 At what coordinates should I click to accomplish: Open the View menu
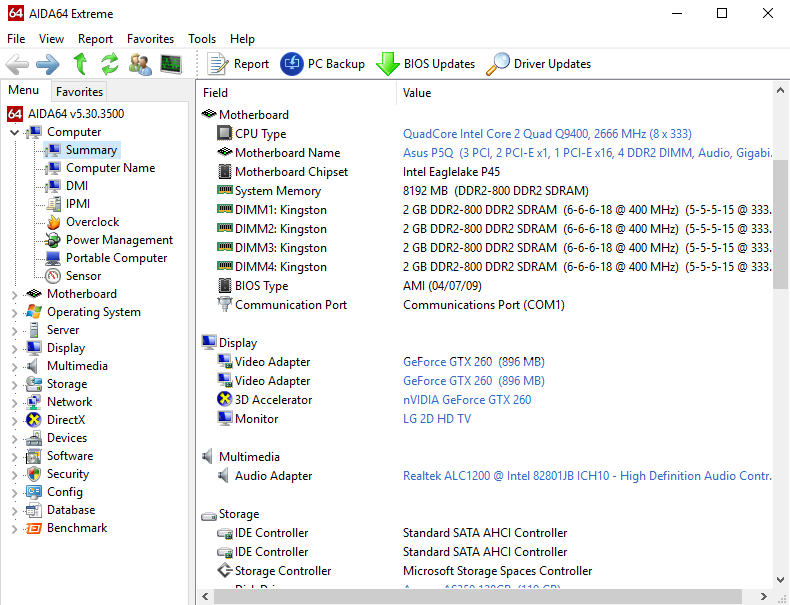[51, 39]
